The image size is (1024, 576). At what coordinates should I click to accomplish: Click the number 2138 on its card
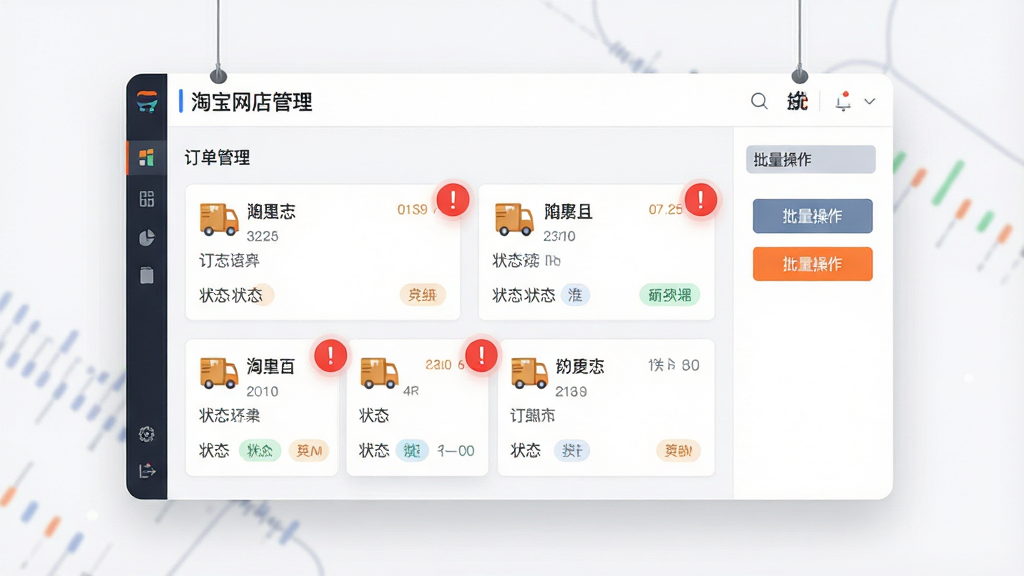571,392
